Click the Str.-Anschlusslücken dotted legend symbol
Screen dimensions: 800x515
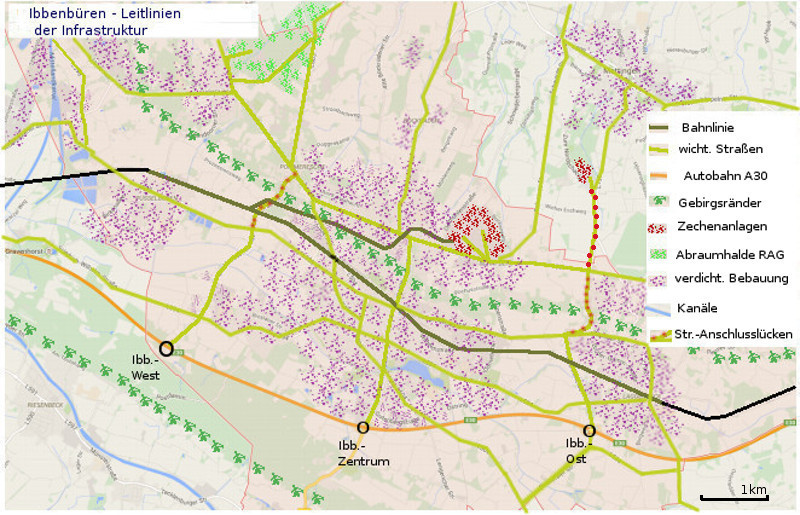pyautogui.click(x=660, y=334)
